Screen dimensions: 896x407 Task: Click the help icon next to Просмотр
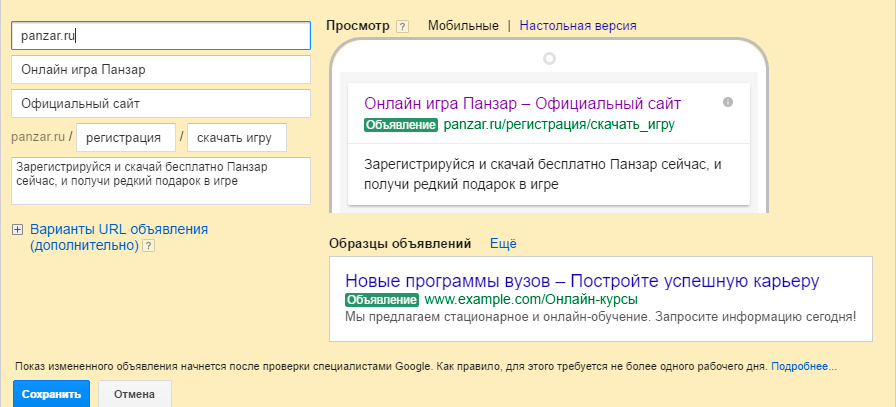tap(402, 26)
